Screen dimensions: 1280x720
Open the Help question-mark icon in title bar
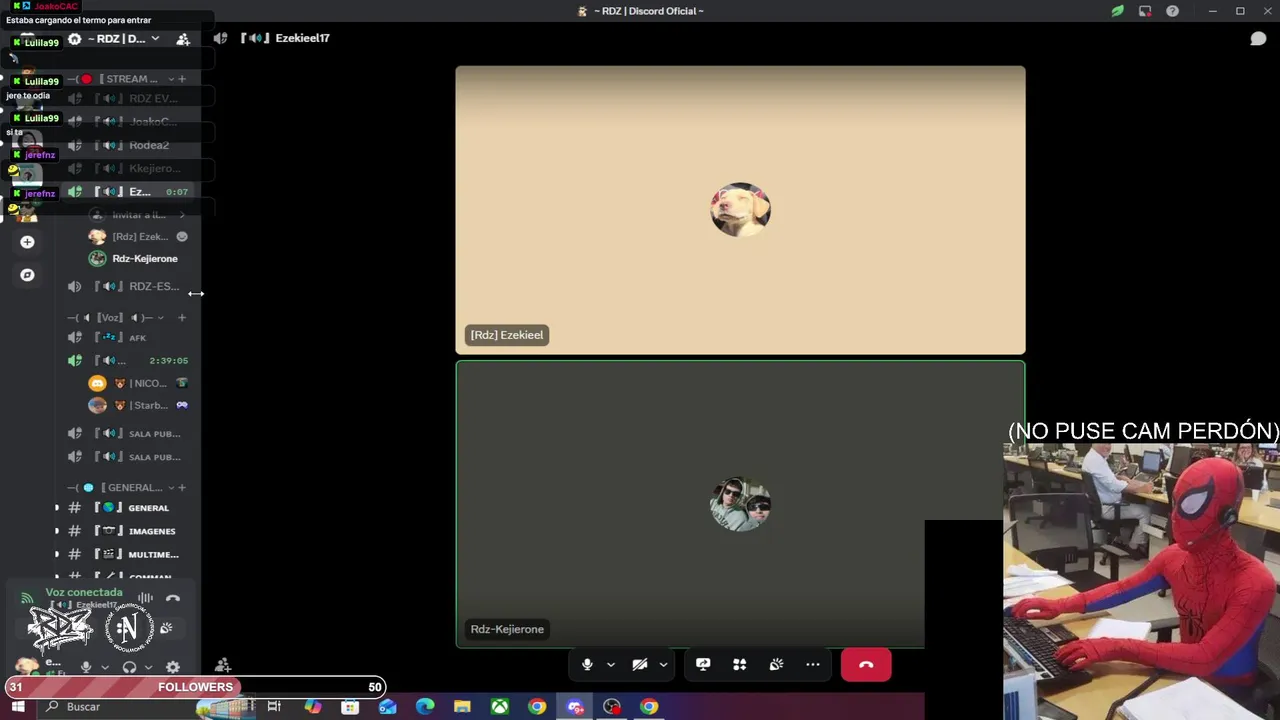click(x=1172, y=11)
